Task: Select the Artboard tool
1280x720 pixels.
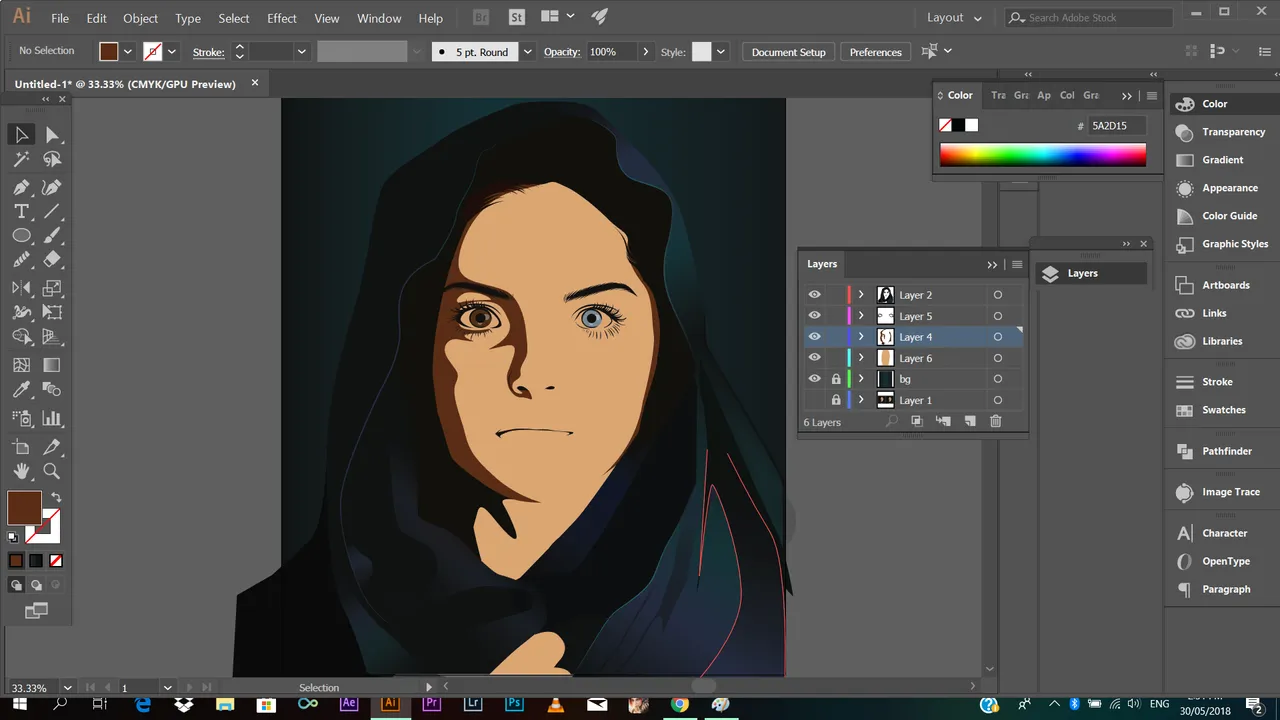Action: pyautogui.click(x=21, y=447)
